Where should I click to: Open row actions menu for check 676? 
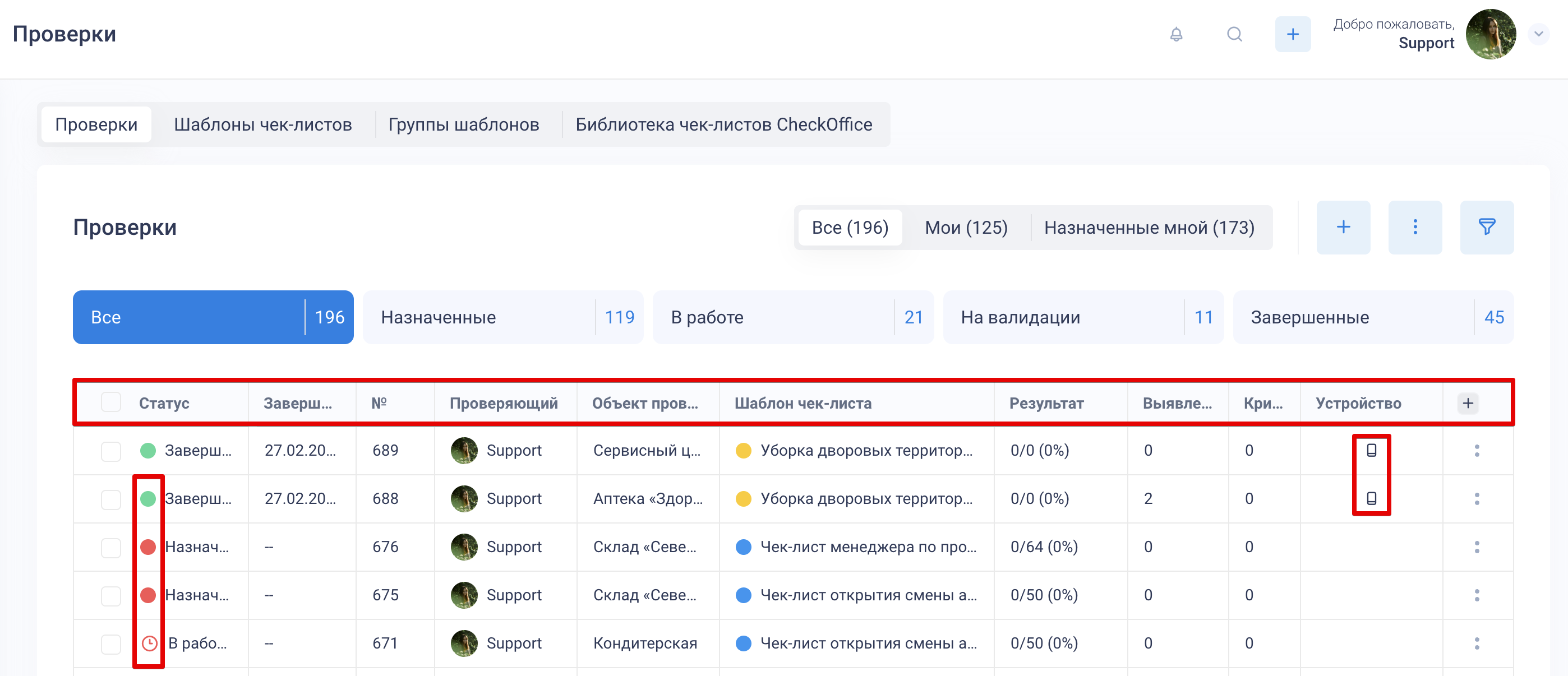(x=1476, y=547)
